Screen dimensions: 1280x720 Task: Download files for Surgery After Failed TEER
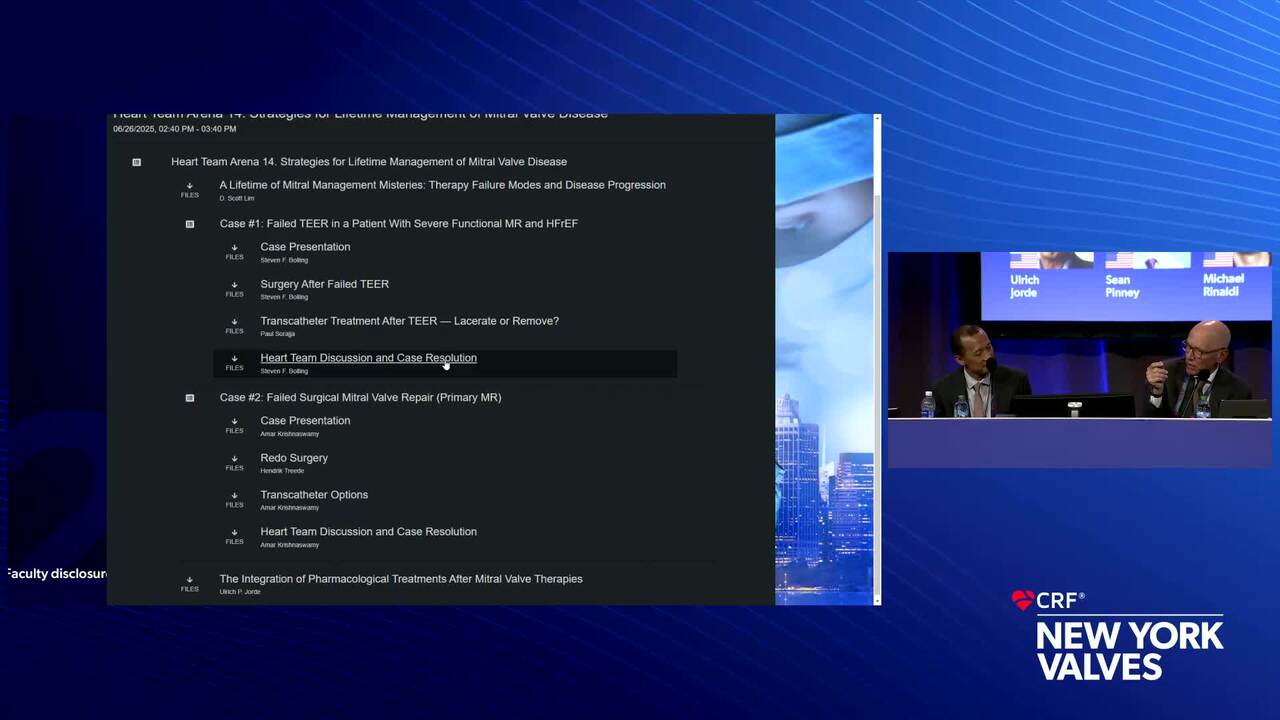(x=234, y=289)
